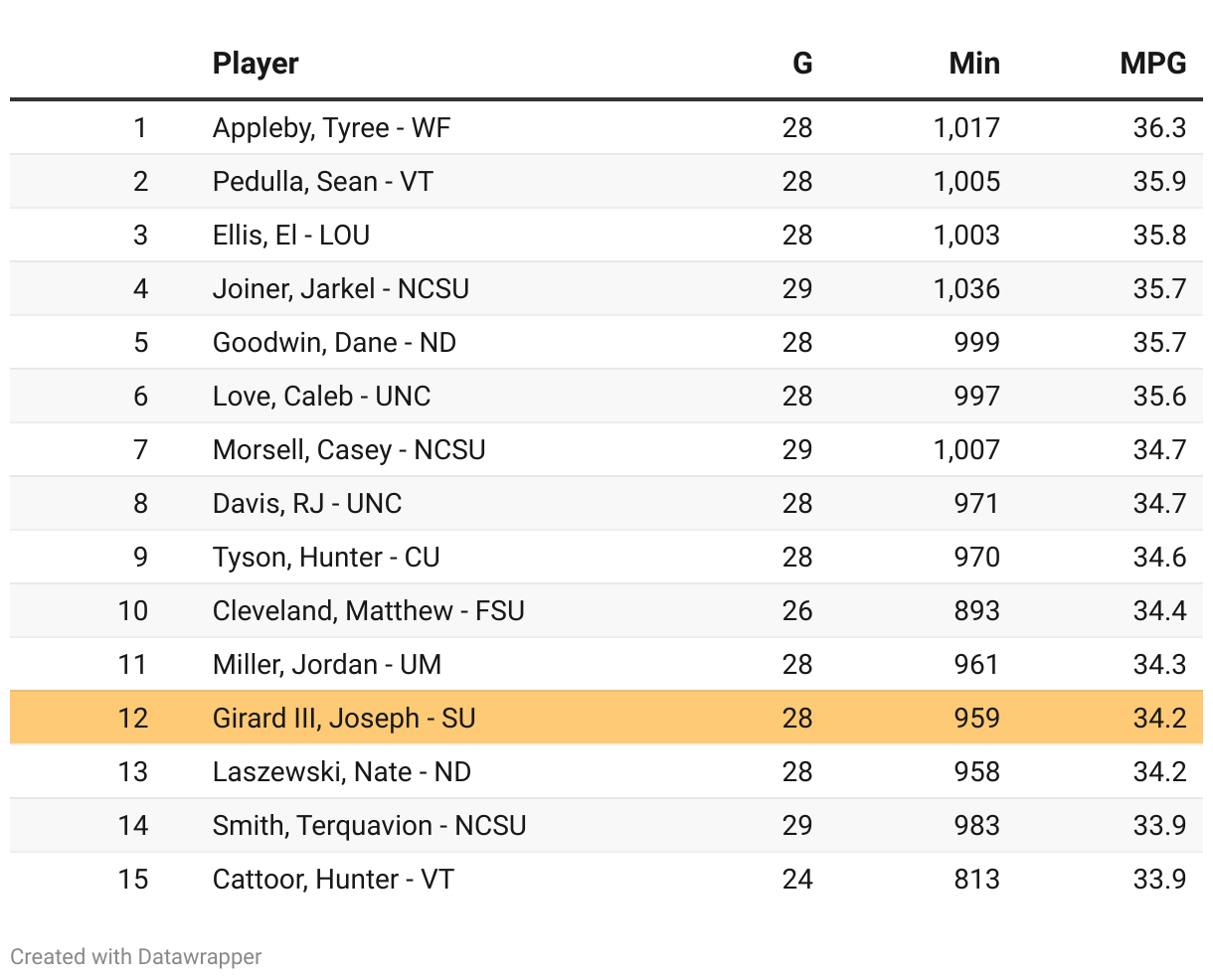Viewport: 1213px width, 980px height.
Task: Click the Player column header
Action: [x=256, y=64]
